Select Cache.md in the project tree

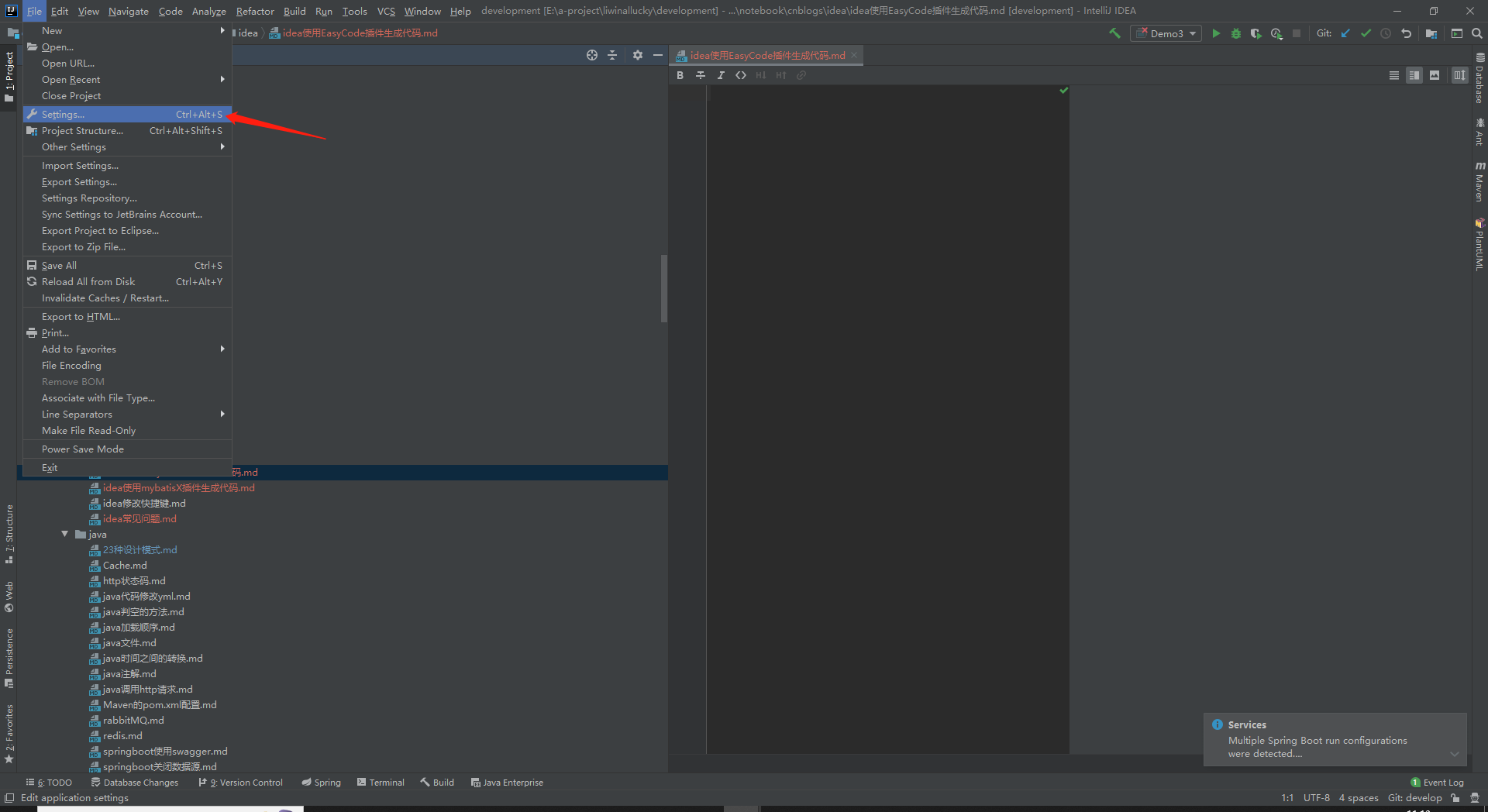click(125, 566)
